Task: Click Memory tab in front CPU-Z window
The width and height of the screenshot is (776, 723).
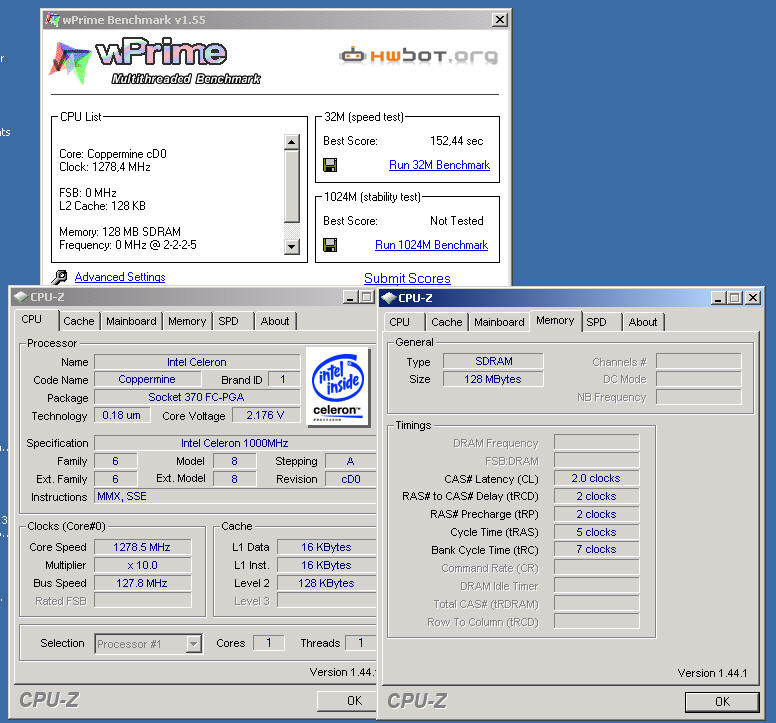Action: [555, 321]
